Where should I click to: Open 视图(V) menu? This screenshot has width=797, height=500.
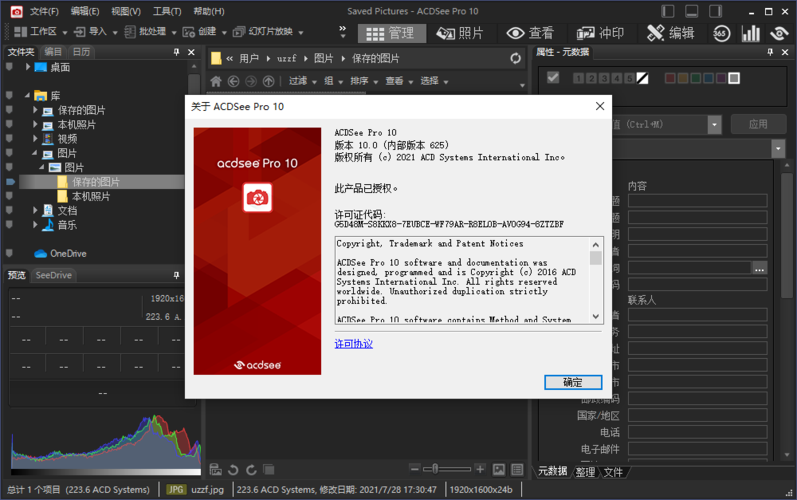tap(126, 11)
